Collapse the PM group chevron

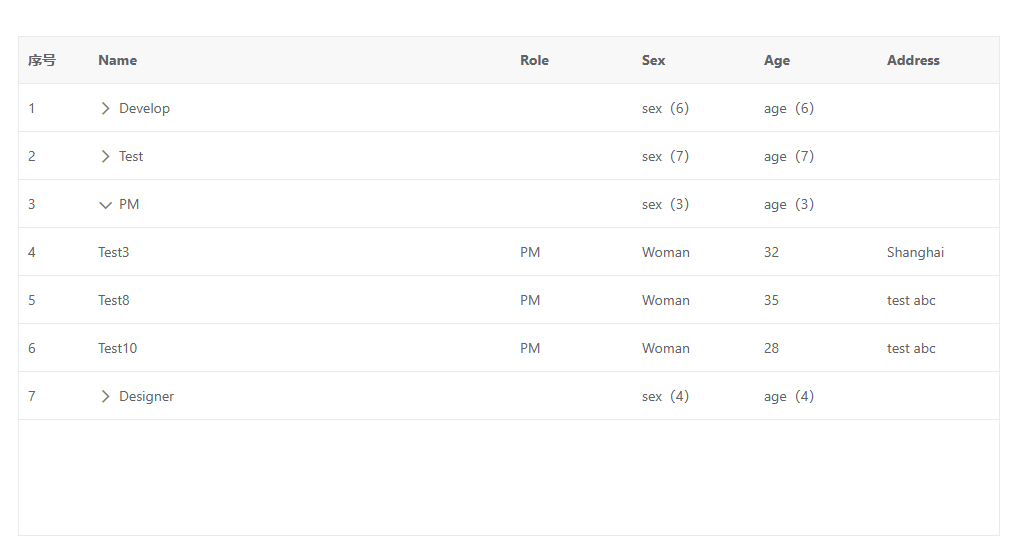point(105,204)
